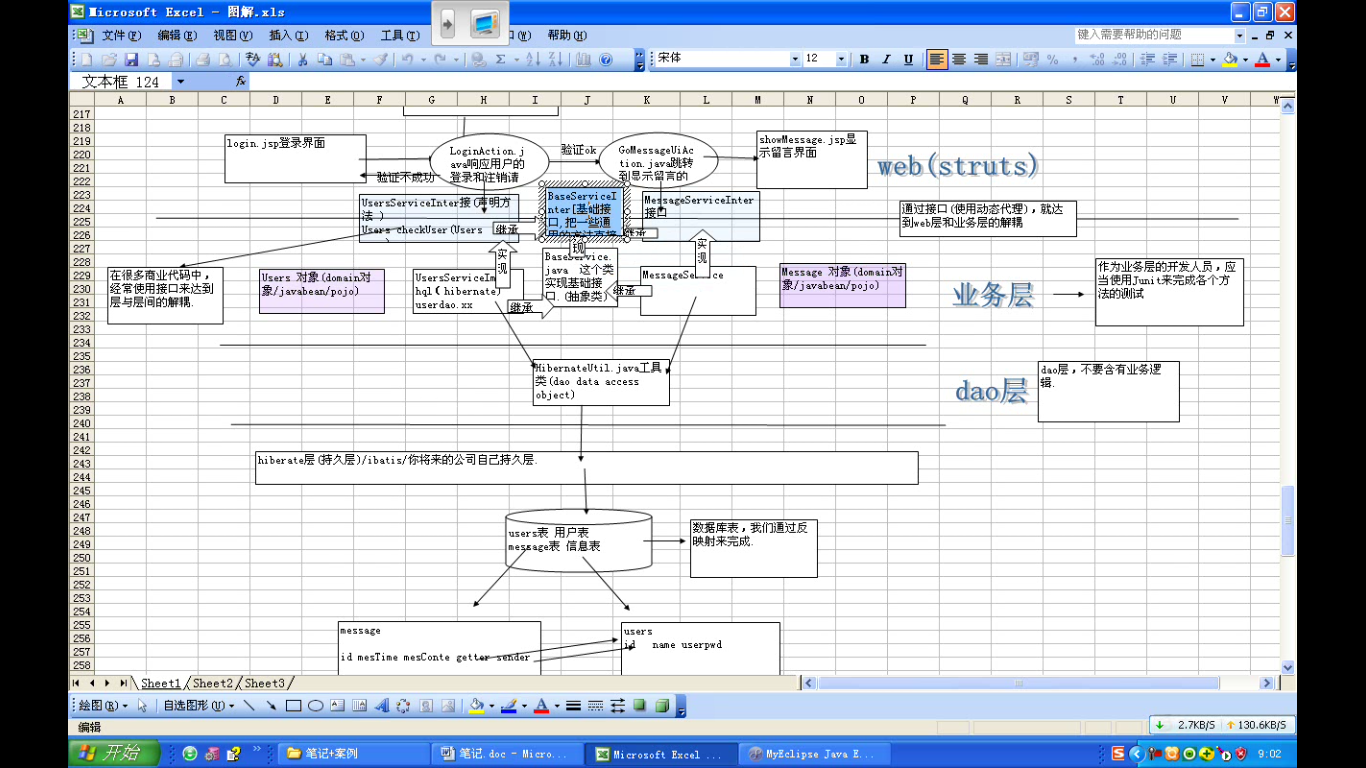1366x768 pixels.
Task: Switch to the Sheet2 tab
Action: tap(213, 683)
